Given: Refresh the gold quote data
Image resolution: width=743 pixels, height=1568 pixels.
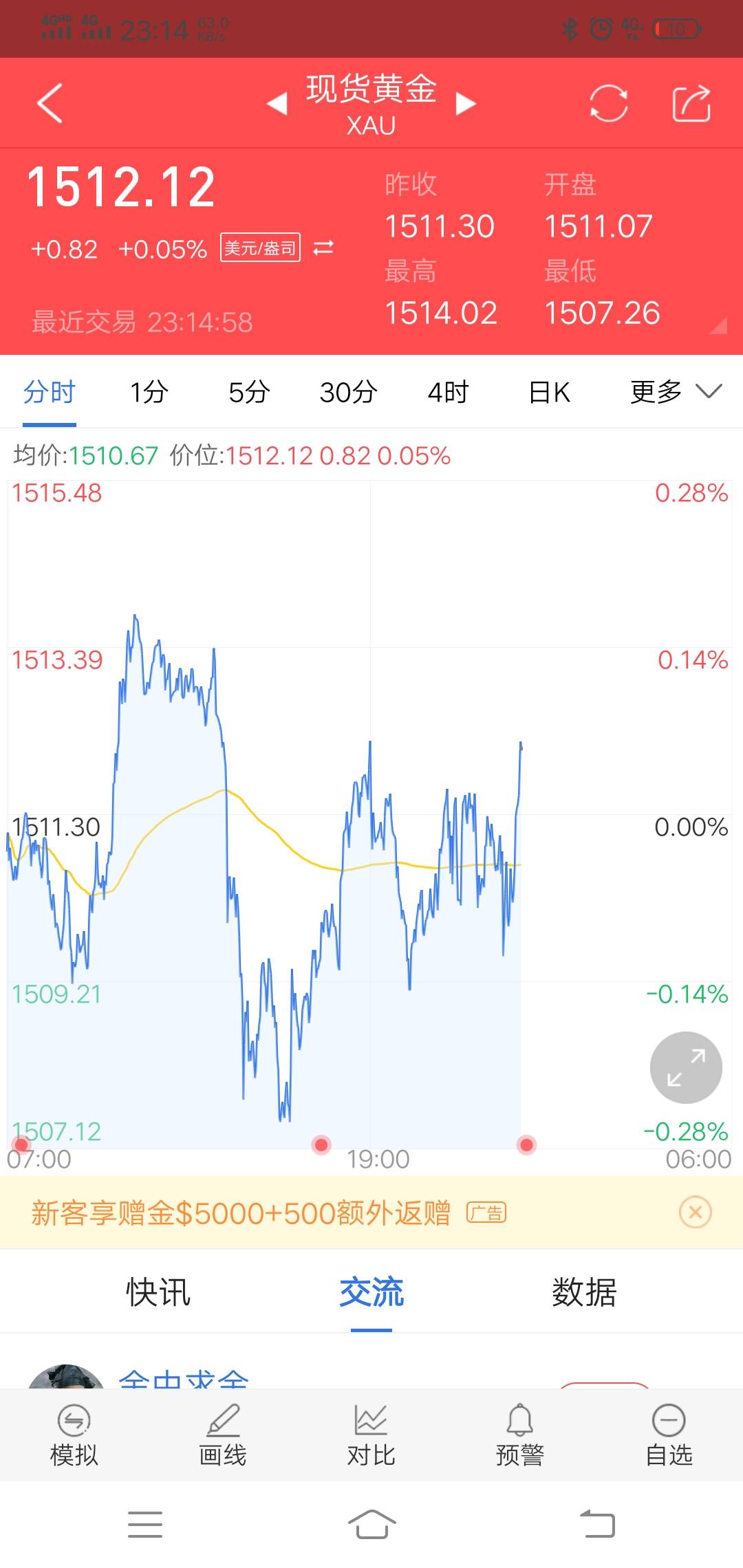Looking at the screenshot, I should pos(609,103).
